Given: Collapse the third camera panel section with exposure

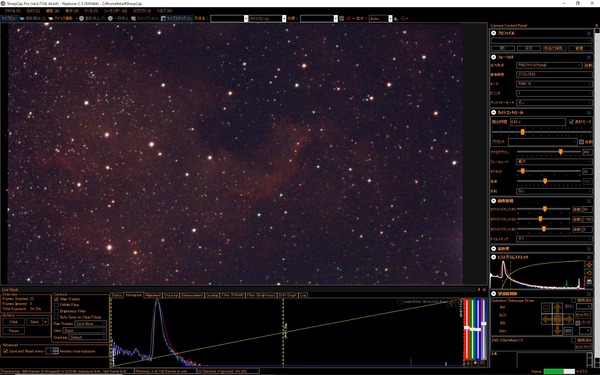Looking at the screenshot, I should click(x=494, y=112).
